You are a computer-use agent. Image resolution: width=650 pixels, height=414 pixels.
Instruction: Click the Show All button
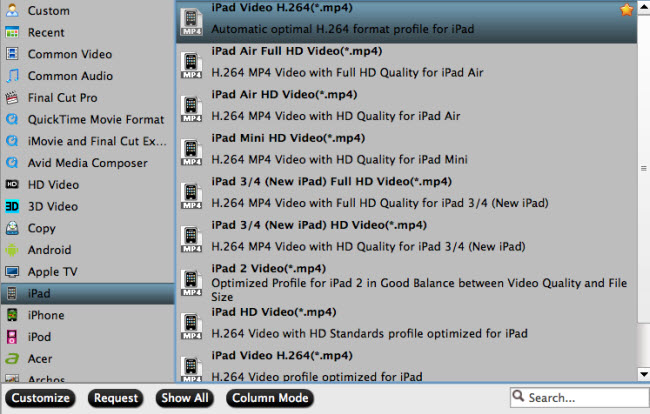185,398
